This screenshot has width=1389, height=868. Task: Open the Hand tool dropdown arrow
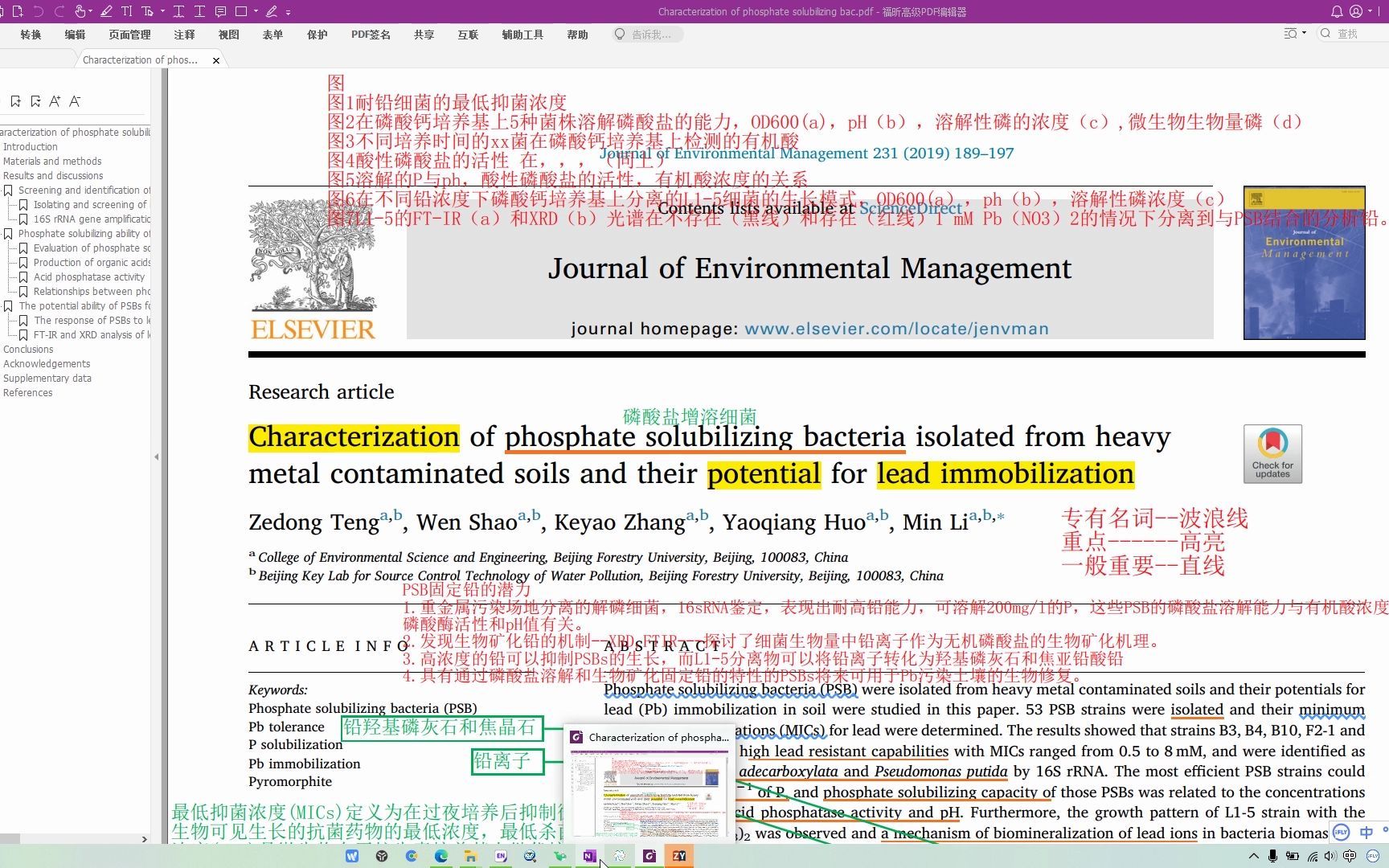click(90, 12)
